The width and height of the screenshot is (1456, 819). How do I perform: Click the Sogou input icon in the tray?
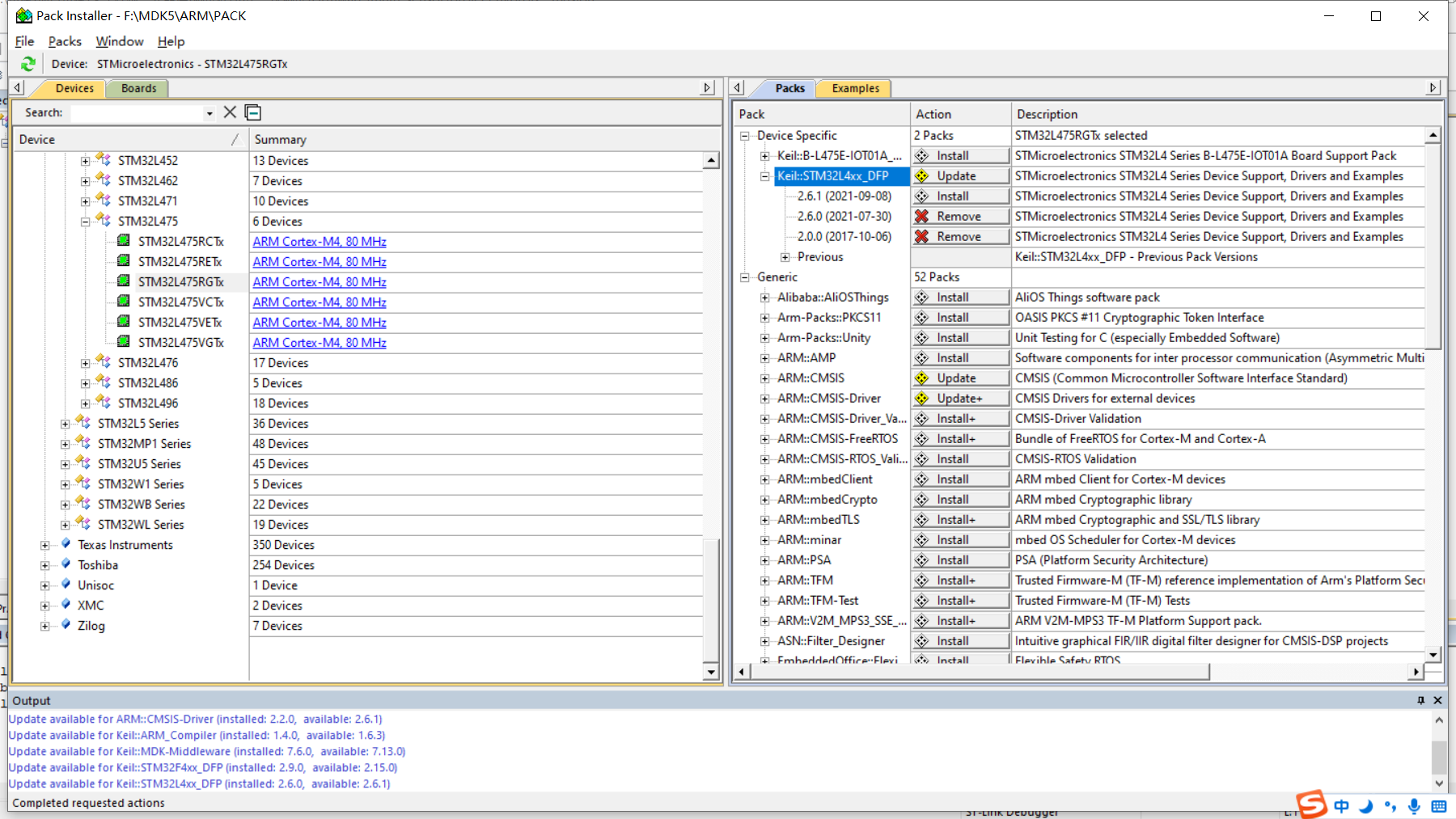point(1311,805)
